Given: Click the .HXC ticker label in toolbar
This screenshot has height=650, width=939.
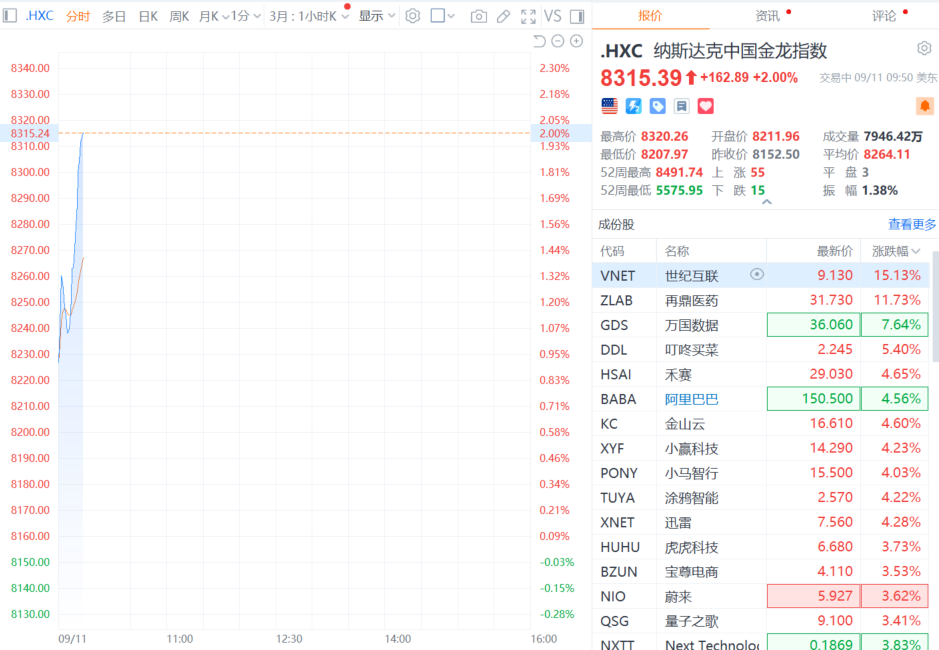Looking at the screenshot, I should 40,16.
